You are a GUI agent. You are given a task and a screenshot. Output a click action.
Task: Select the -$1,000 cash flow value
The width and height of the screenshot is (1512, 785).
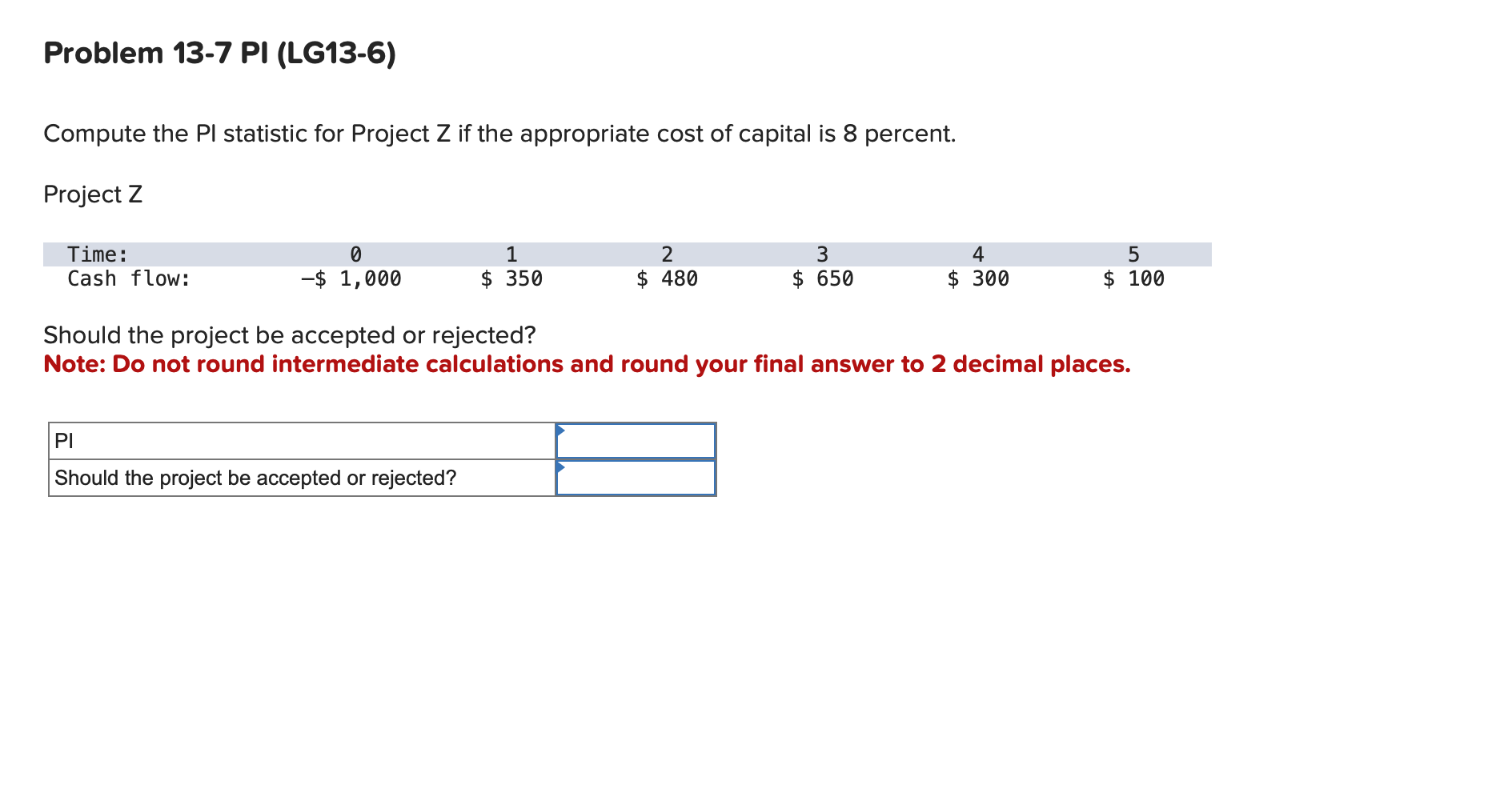(351, 278)
